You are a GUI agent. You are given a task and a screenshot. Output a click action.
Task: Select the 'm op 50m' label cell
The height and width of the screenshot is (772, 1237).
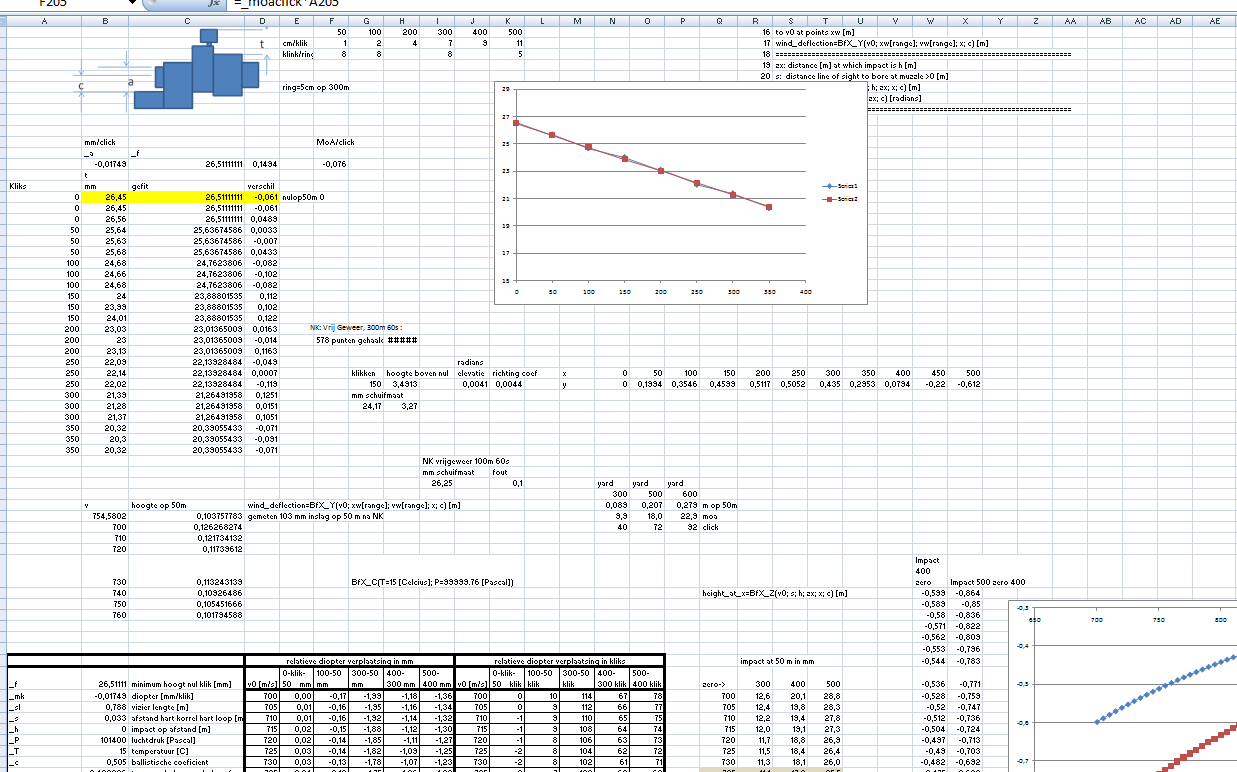tap(718, 505)
